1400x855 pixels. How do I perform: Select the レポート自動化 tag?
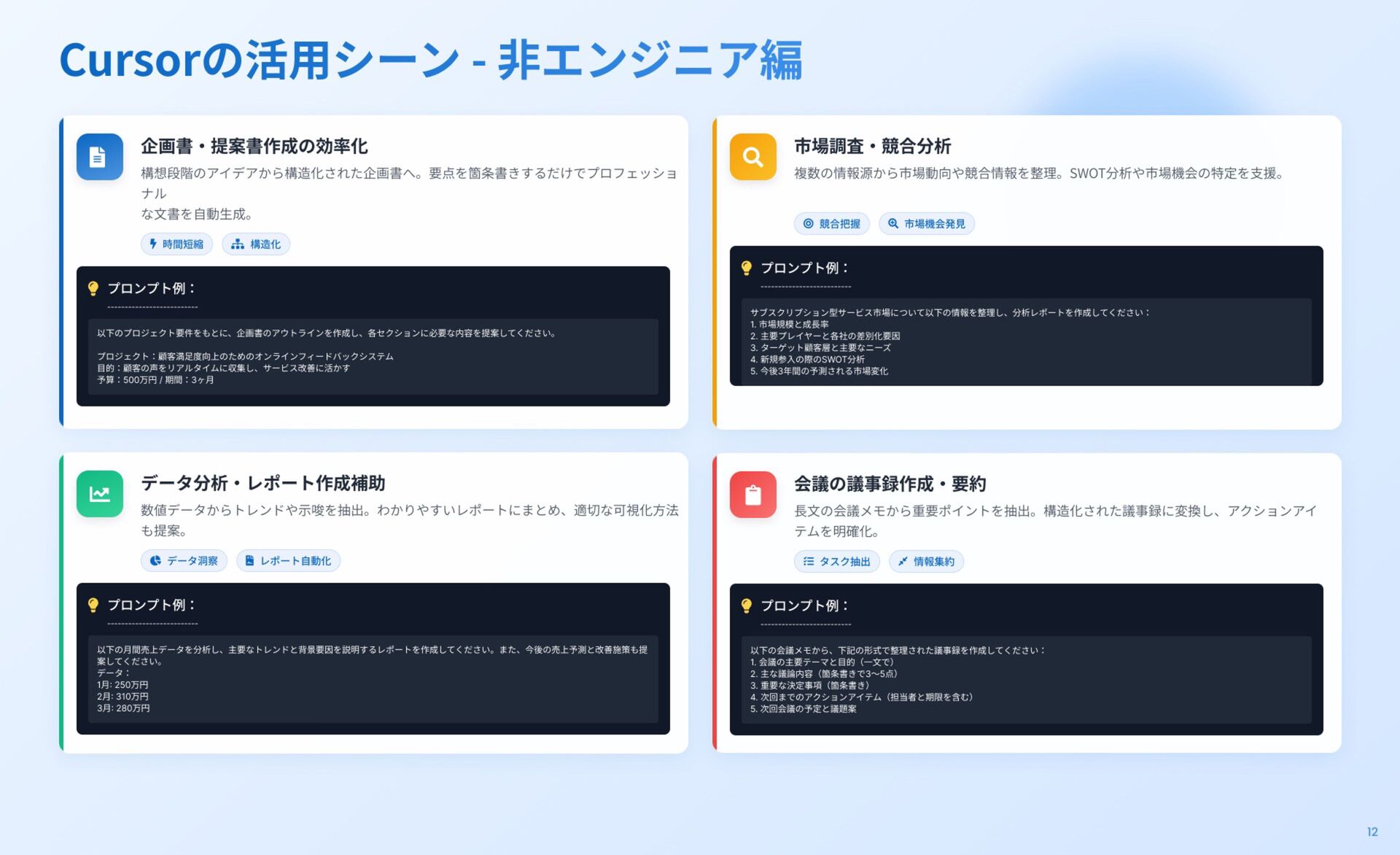[288, 561]
